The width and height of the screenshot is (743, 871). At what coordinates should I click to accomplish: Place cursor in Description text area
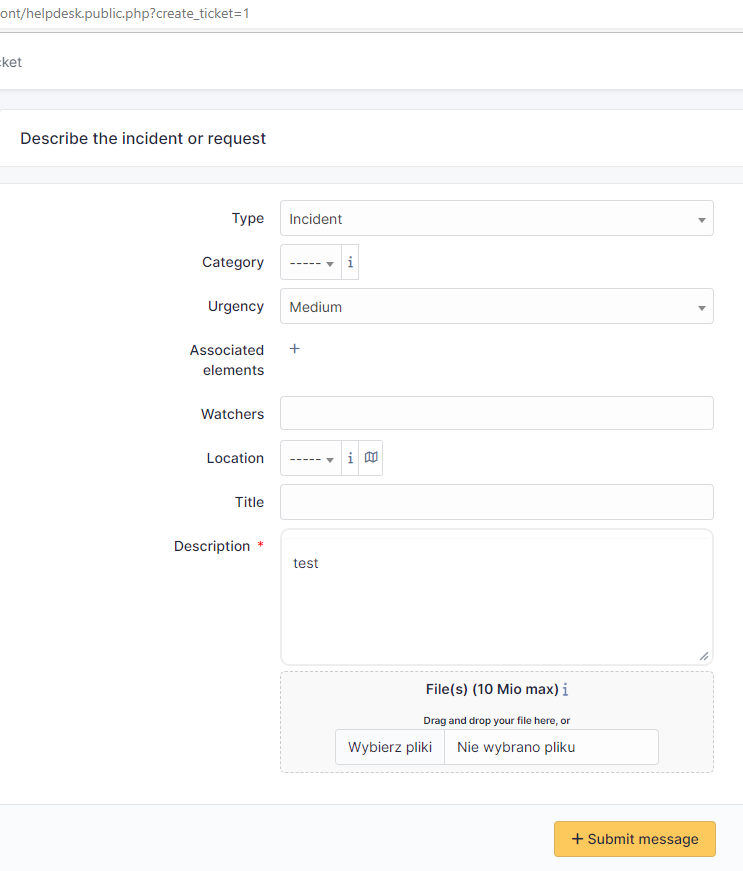tap(497, 597)
